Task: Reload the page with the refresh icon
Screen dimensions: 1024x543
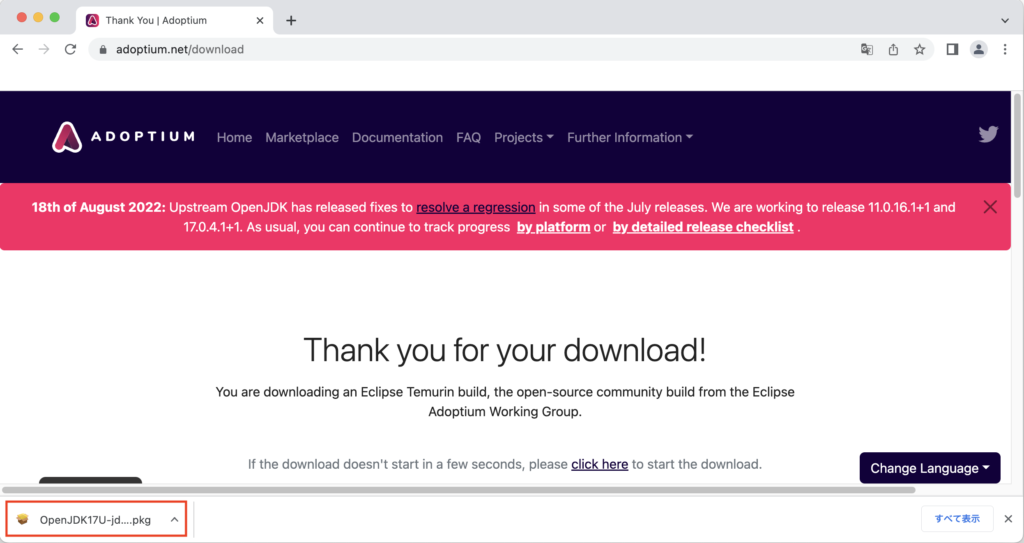Action: click(x=71, y=49)
